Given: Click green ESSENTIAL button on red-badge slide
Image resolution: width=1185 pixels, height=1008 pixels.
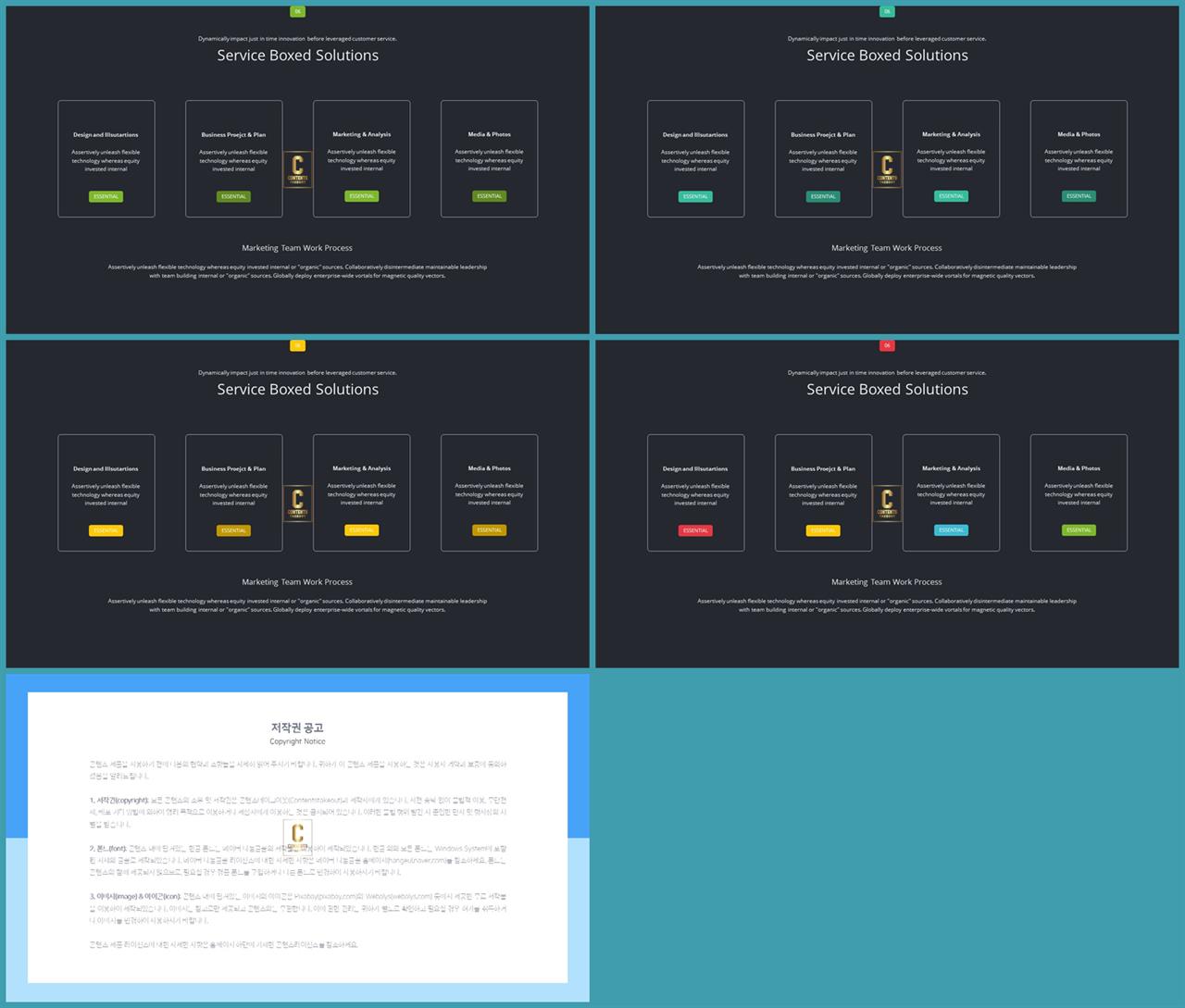Looking at the screenshot, I should [x=1079, y=530].
